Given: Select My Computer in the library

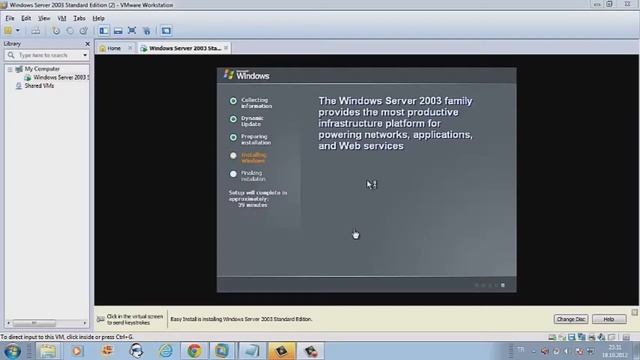Looking at the screenshot, I should [x=42, y=69].
